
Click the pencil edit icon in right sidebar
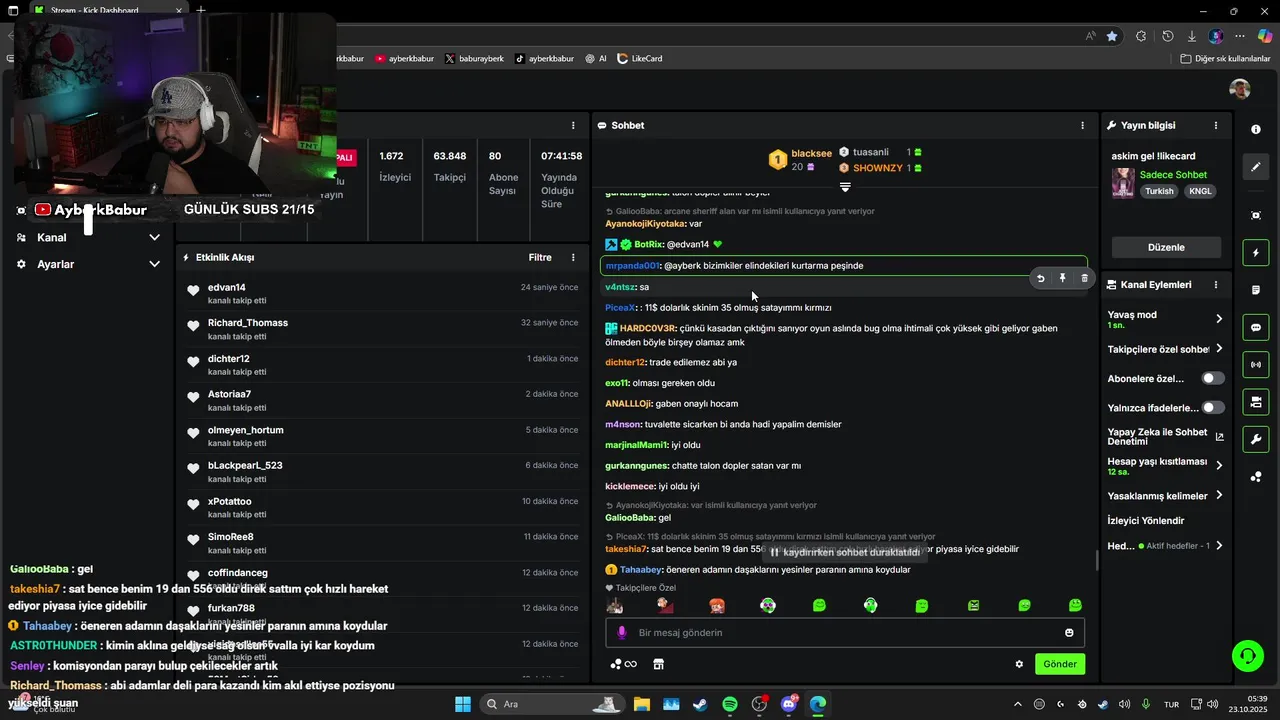coord(1255,167)
